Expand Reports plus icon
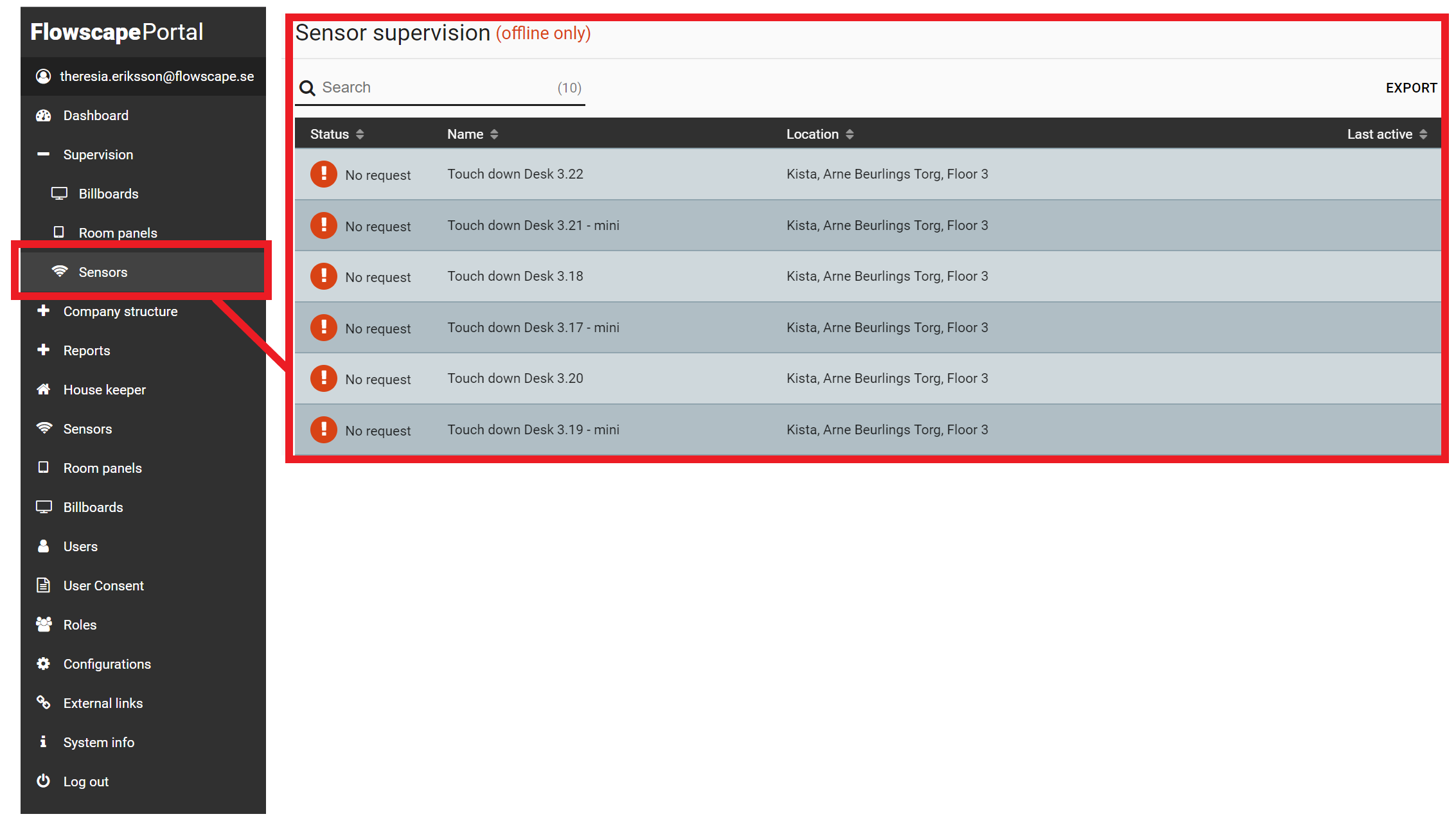 click(43, 350)
